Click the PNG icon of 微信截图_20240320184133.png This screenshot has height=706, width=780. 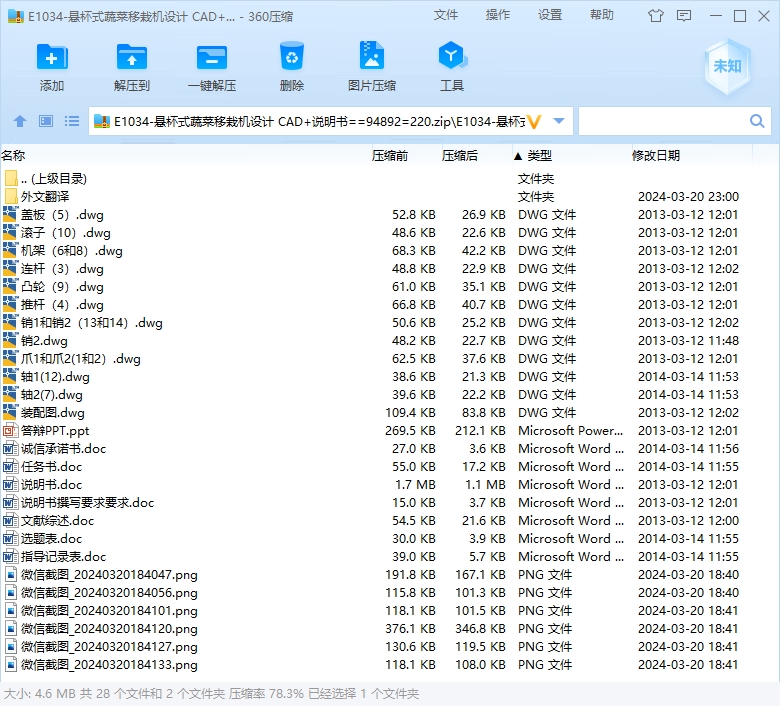tap(10, 665)
